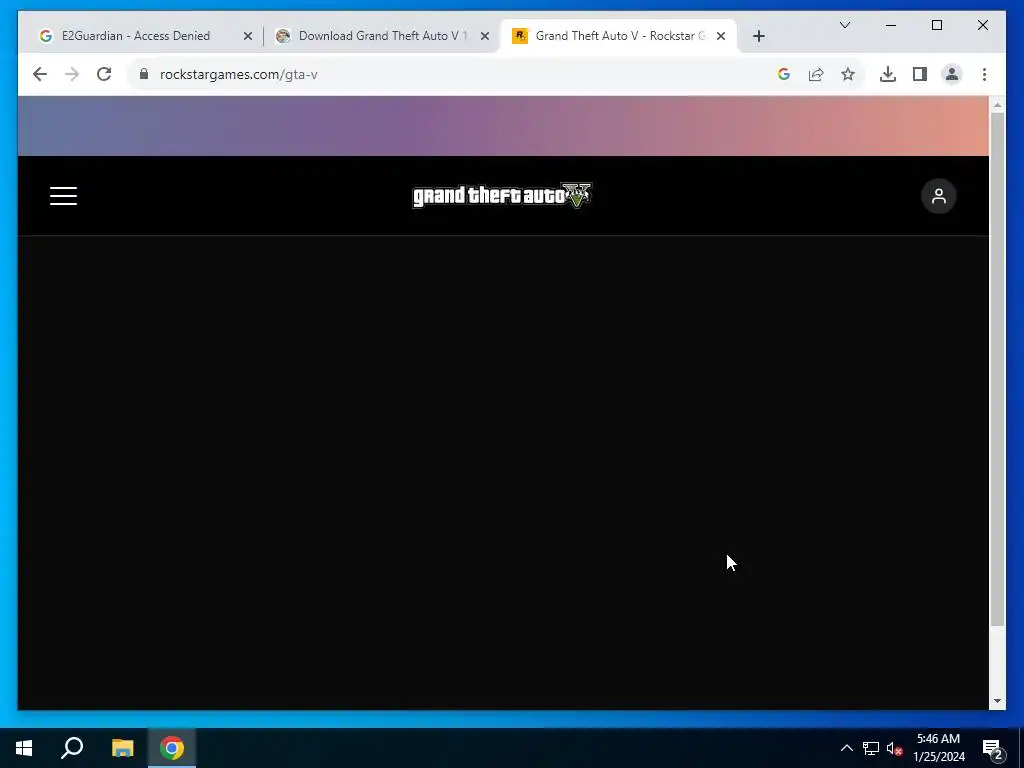Bookmark this tab with the star
Viewport: 1024px width, 768px height.
click(848, 74)
